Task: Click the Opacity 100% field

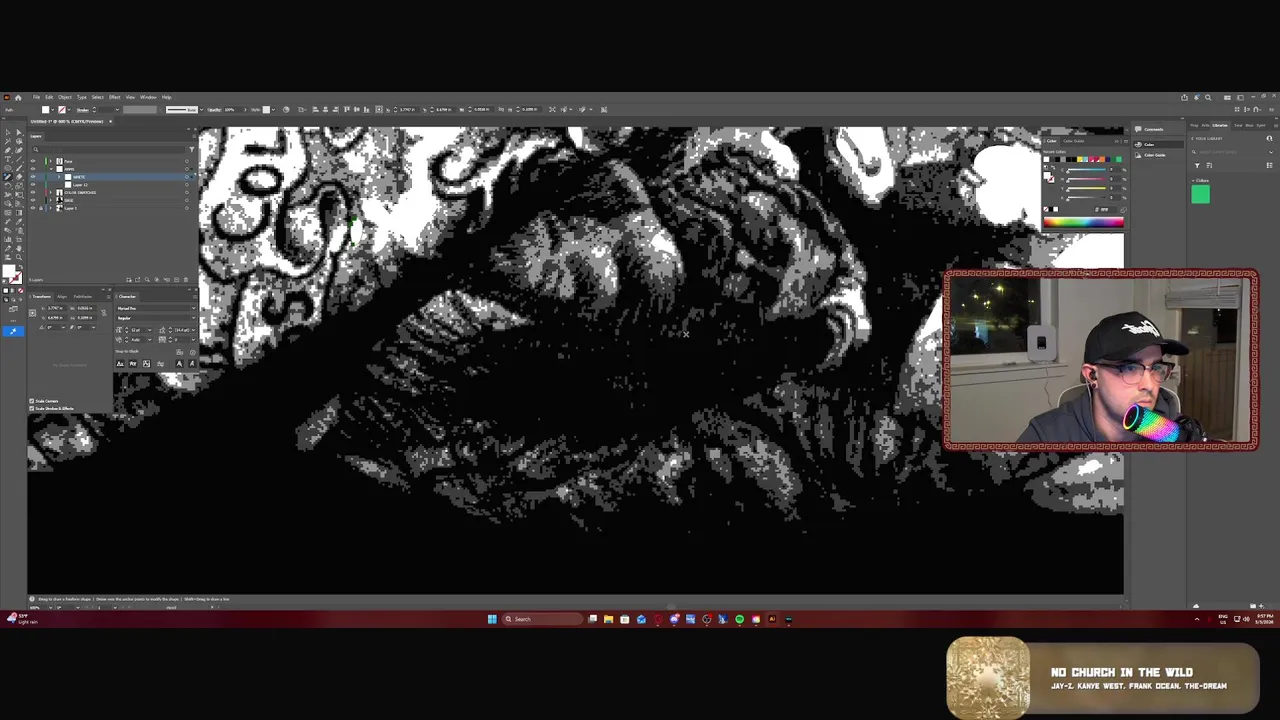Action: pyautogui.click(x=231, y=109)
